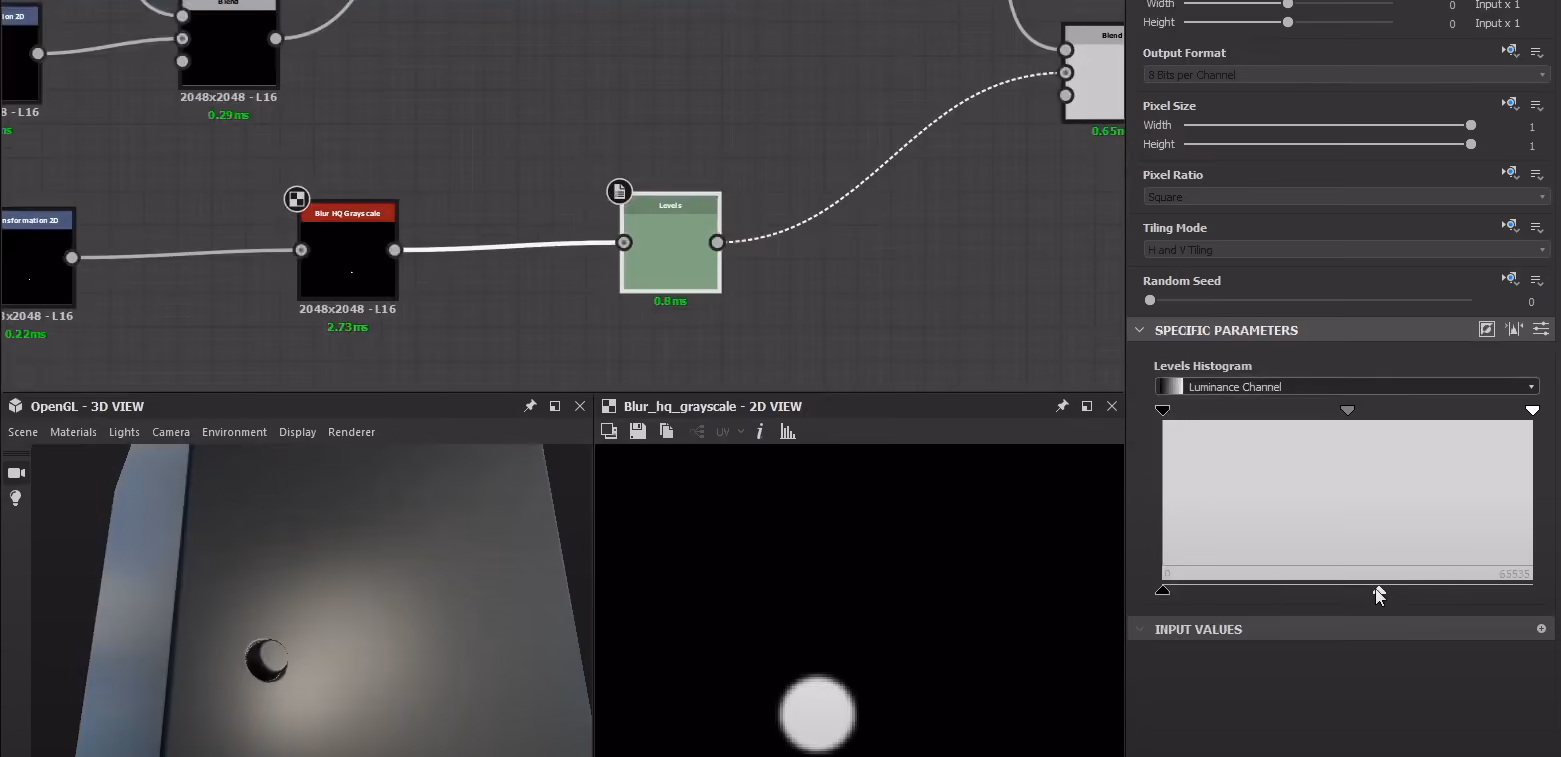Click the copy to clipboard icon in 2D View
This screenshot has width=1561, height=757.
(667, 431)
